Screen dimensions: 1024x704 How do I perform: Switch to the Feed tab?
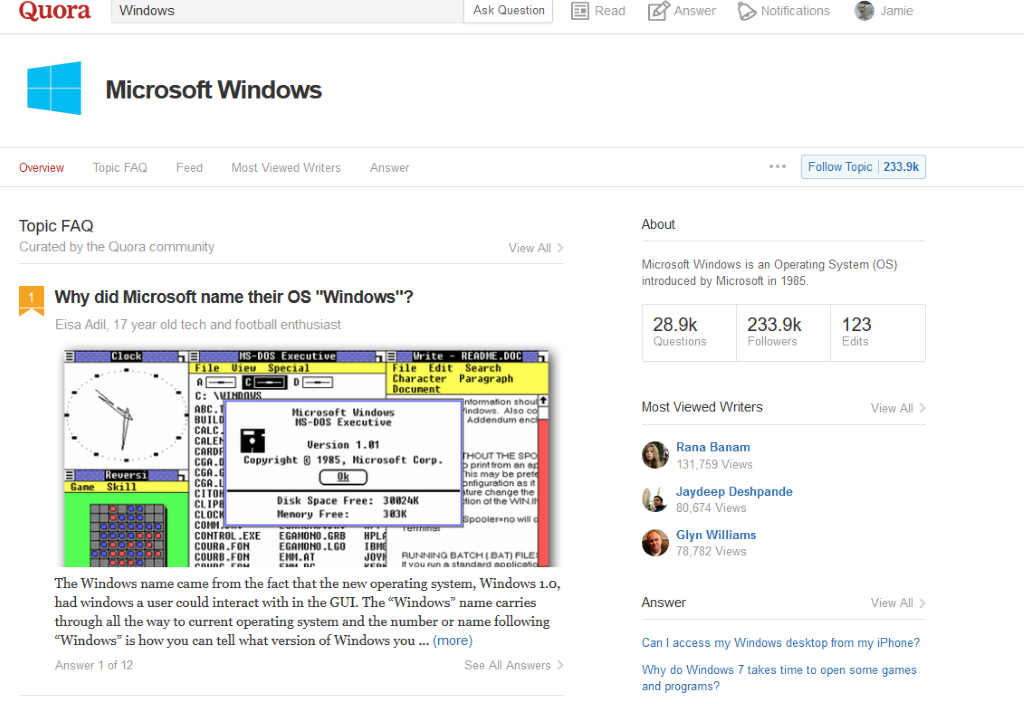(x=189, y=168)
